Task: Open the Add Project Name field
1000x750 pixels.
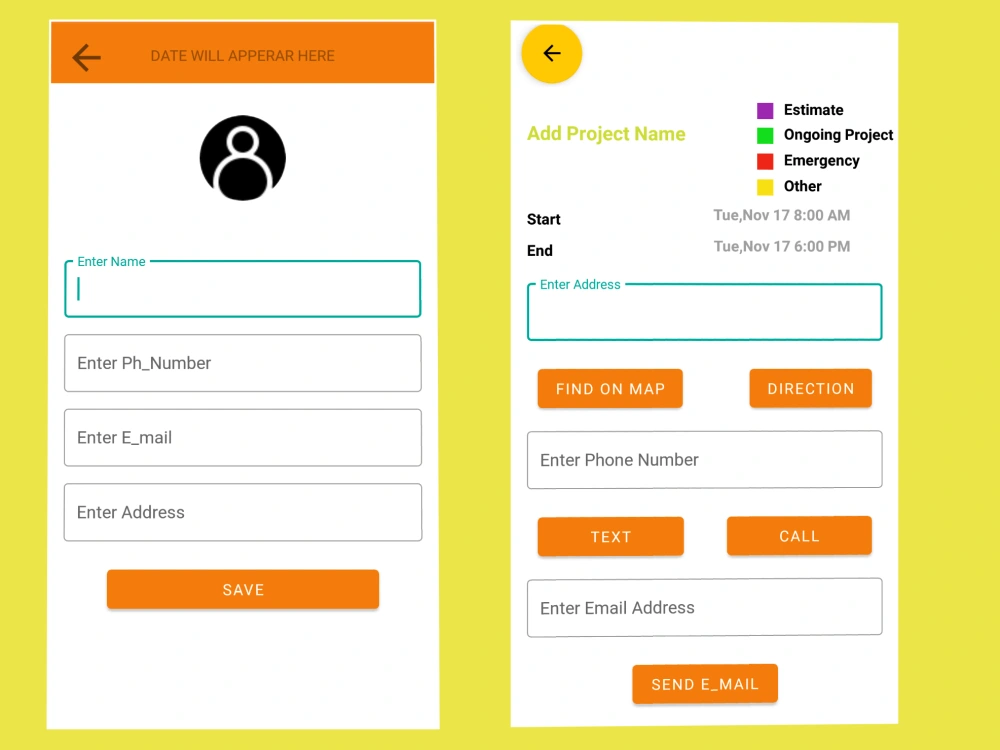Action: click(605, 133)
